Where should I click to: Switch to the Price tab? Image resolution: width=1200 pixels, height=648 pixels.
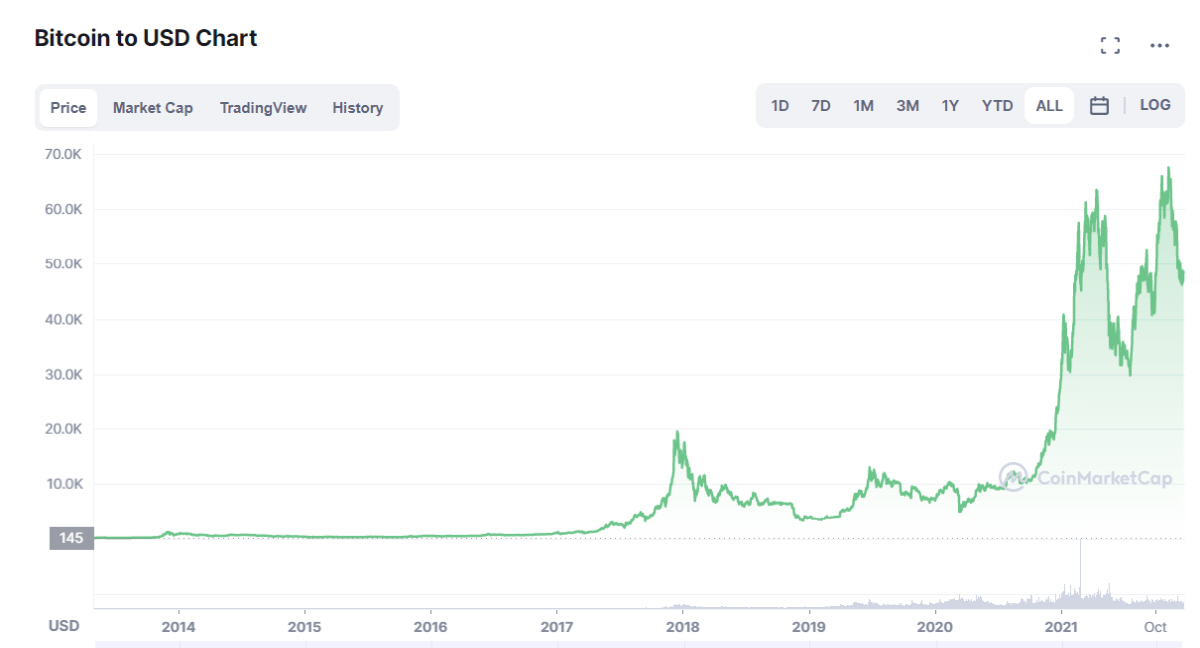(68, 108)
